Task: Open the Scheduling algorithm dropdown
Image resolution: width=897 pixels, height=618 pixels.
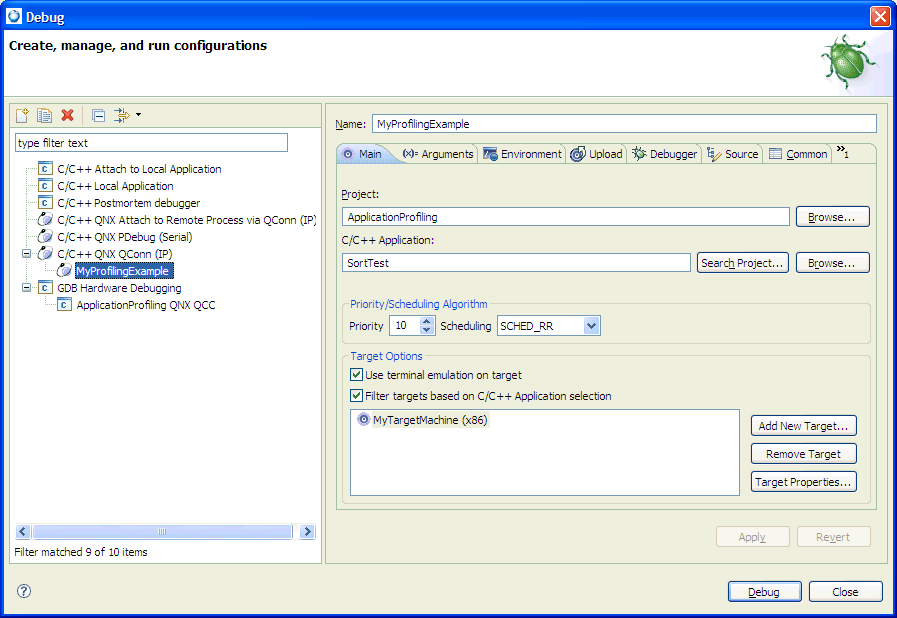Action: click(590, 325)
